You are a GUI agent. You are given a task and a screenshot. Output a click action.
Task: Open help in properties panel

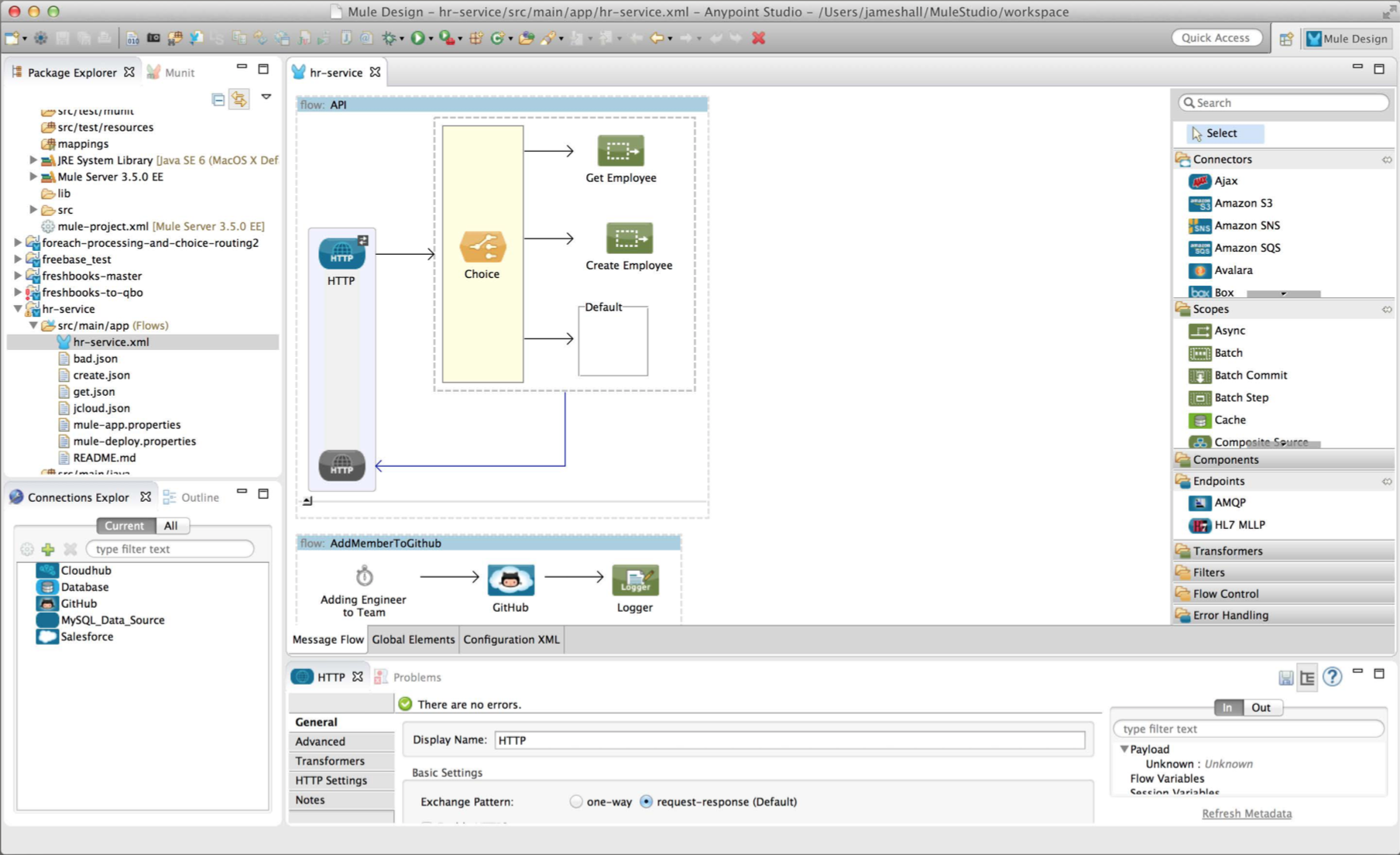point(1332,677)
